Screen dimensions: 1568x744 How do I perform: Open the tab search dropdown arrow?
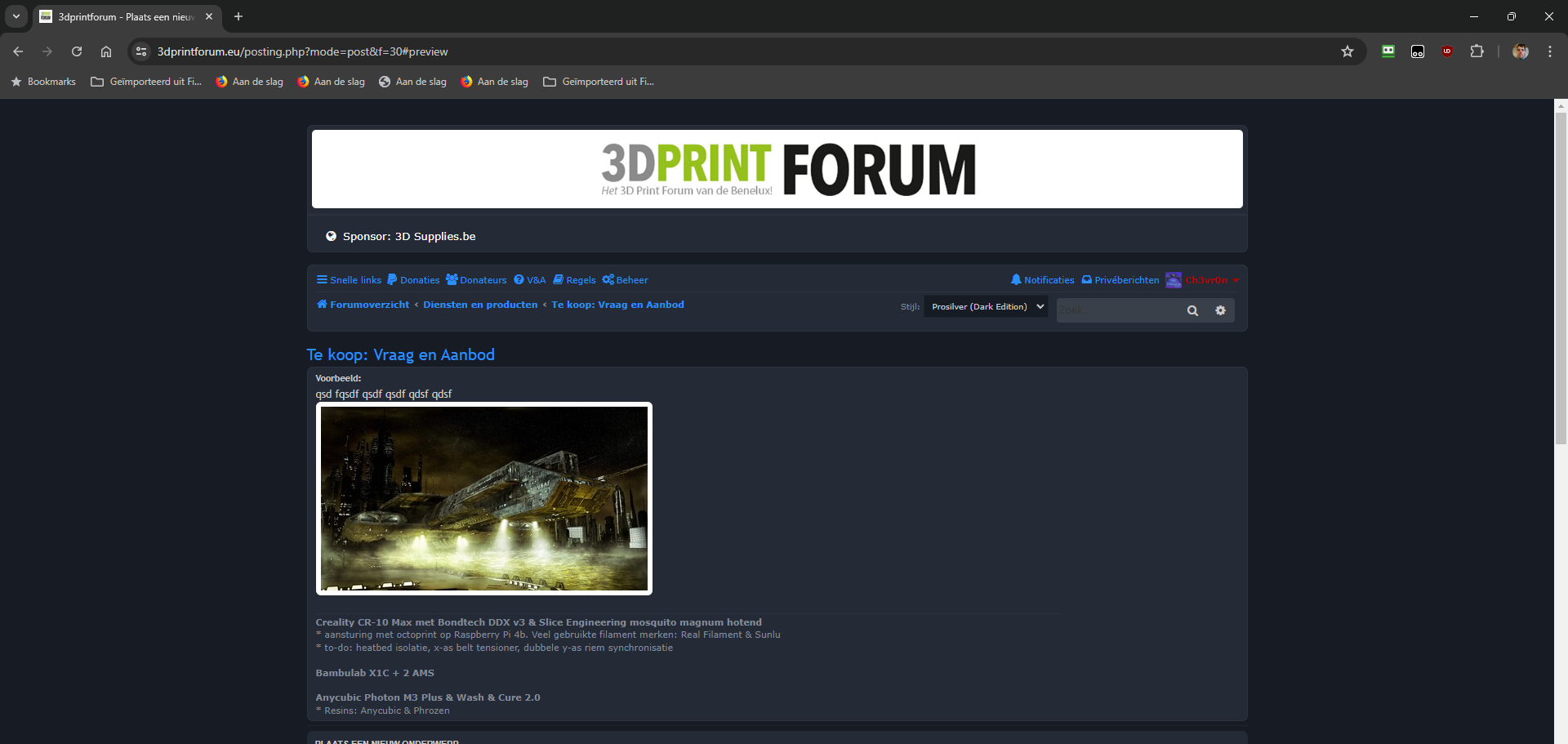16,16
